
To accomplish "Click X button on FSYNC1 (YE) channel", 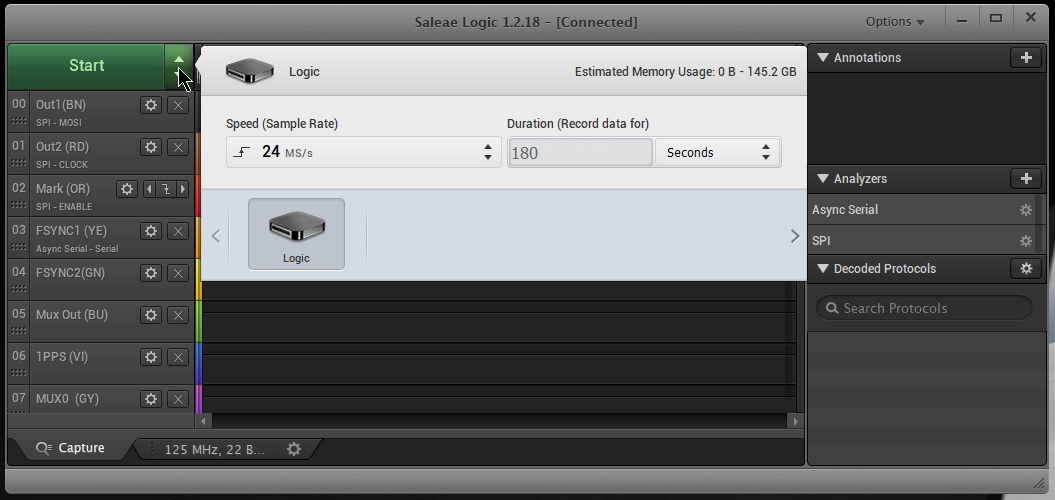I will coord(178,231).
